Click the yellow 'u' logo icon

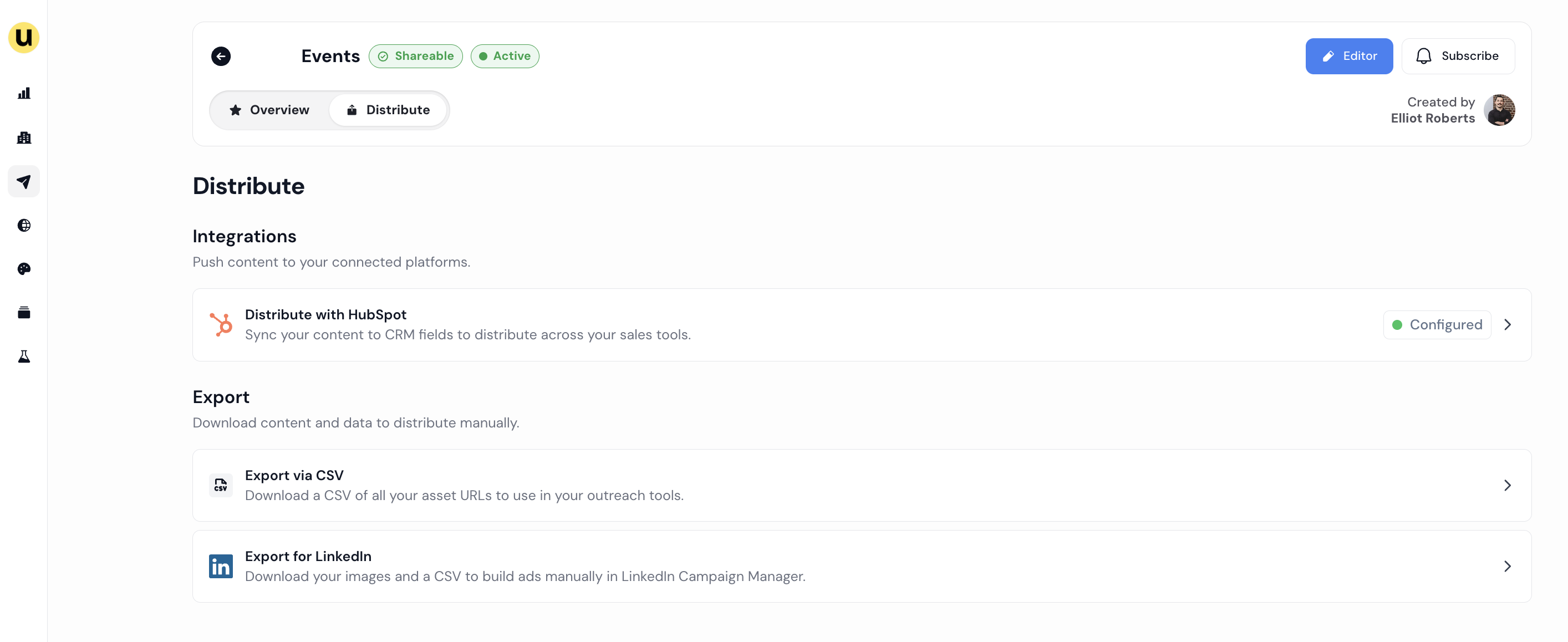pos(24,38)
